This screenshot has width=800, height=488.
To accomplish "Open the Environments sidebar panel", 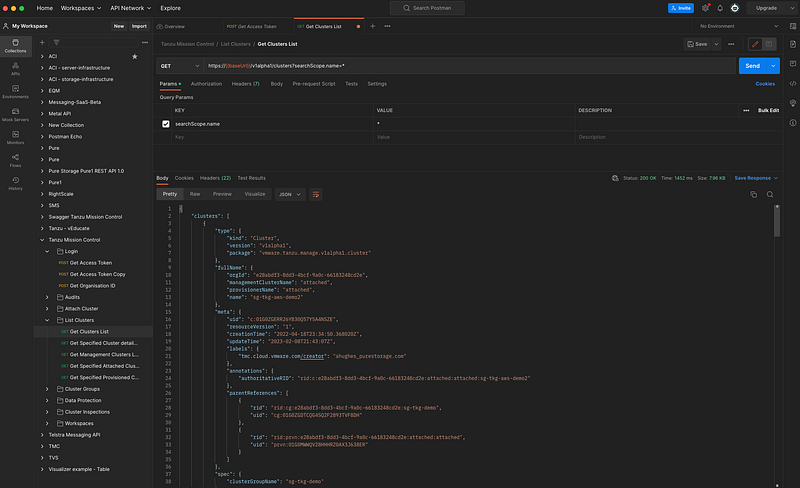I will pos(15,91).
